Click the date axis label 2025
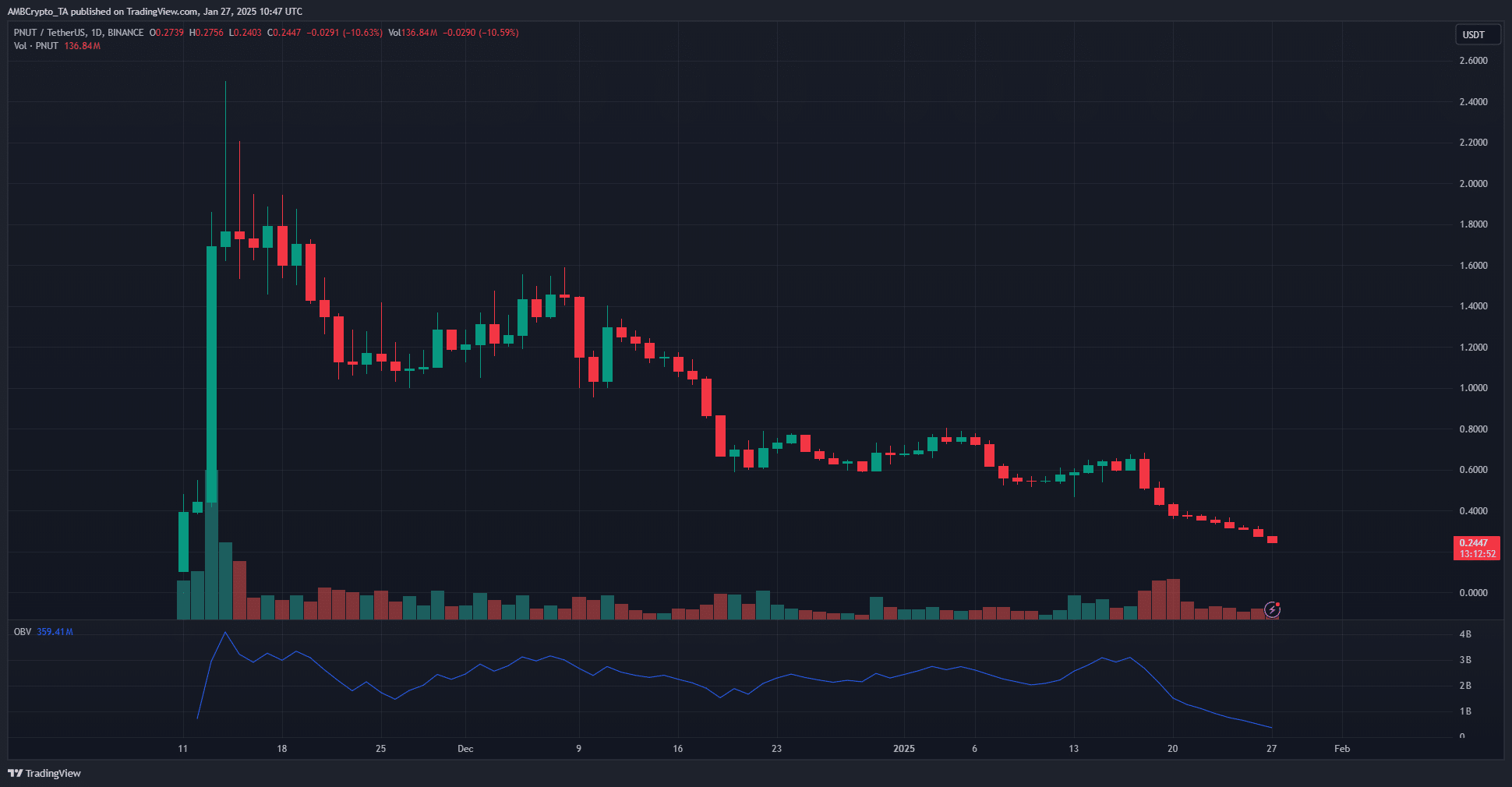Viewport: 1512px width, 787px height. pyautogui.click(x=904, y=749)
